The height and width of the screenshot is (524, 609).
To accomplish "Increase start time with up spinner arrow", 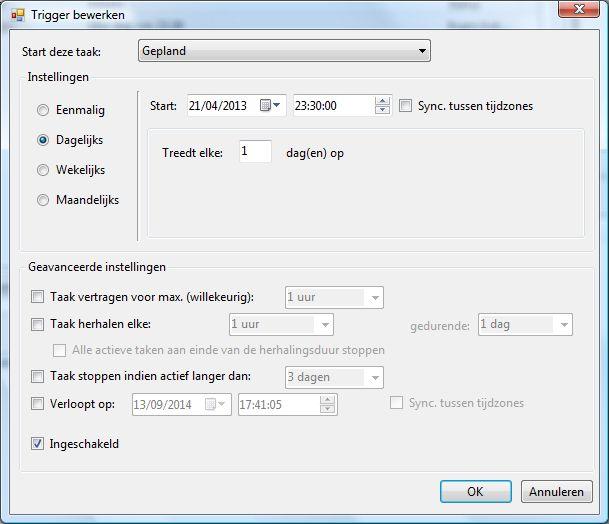I will (x=382, y=101).
